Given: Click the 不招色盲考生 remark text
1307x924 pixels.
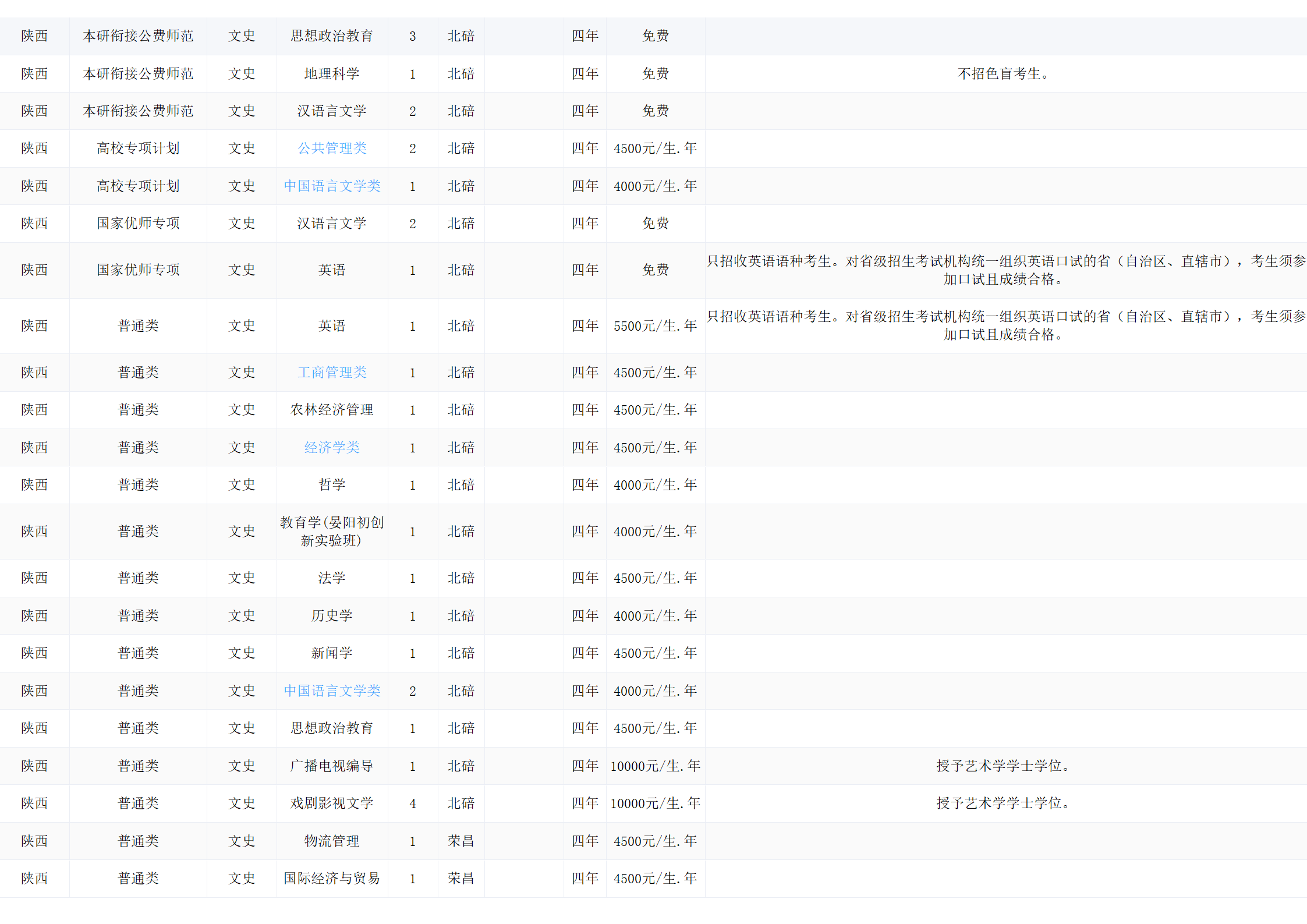Looking at the screenshot, I should (1003, 74).
